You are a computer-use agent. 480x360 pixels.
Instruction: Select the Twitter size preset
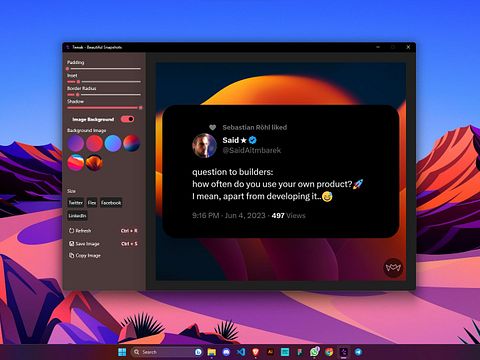(x=76, y=203)
